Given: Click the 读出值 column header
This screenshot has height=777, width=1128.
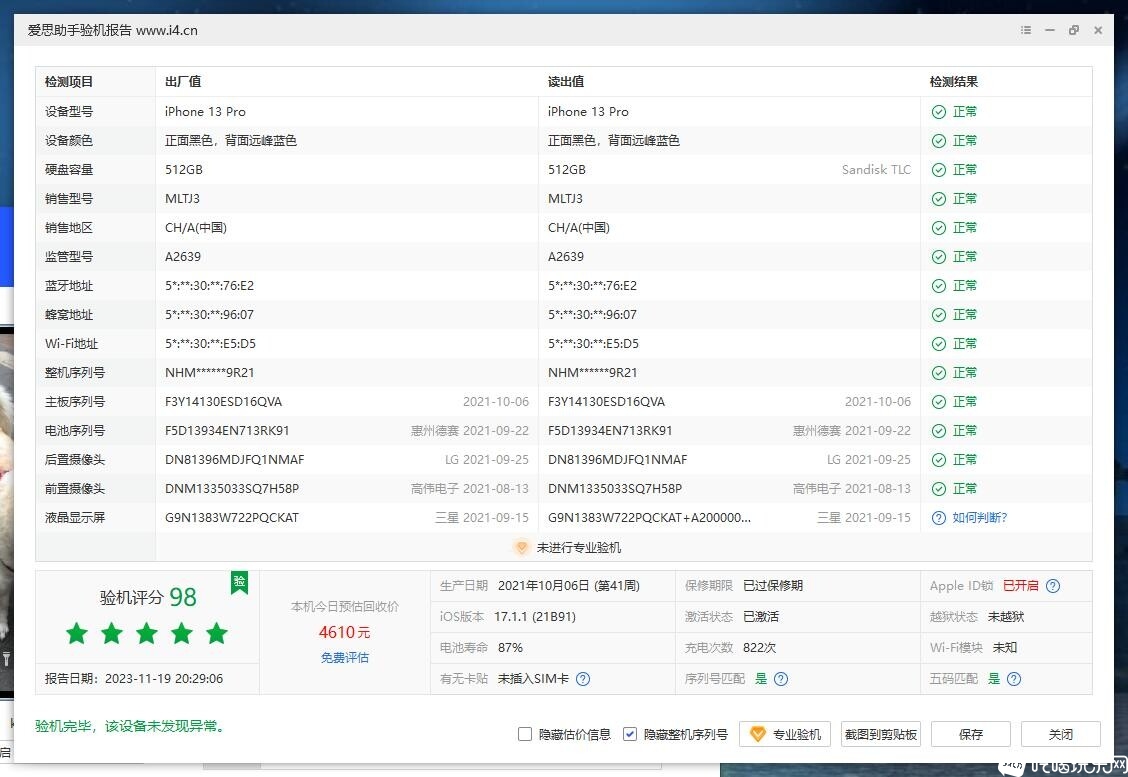Looking at the screenshot, I should tap(565, 82).
